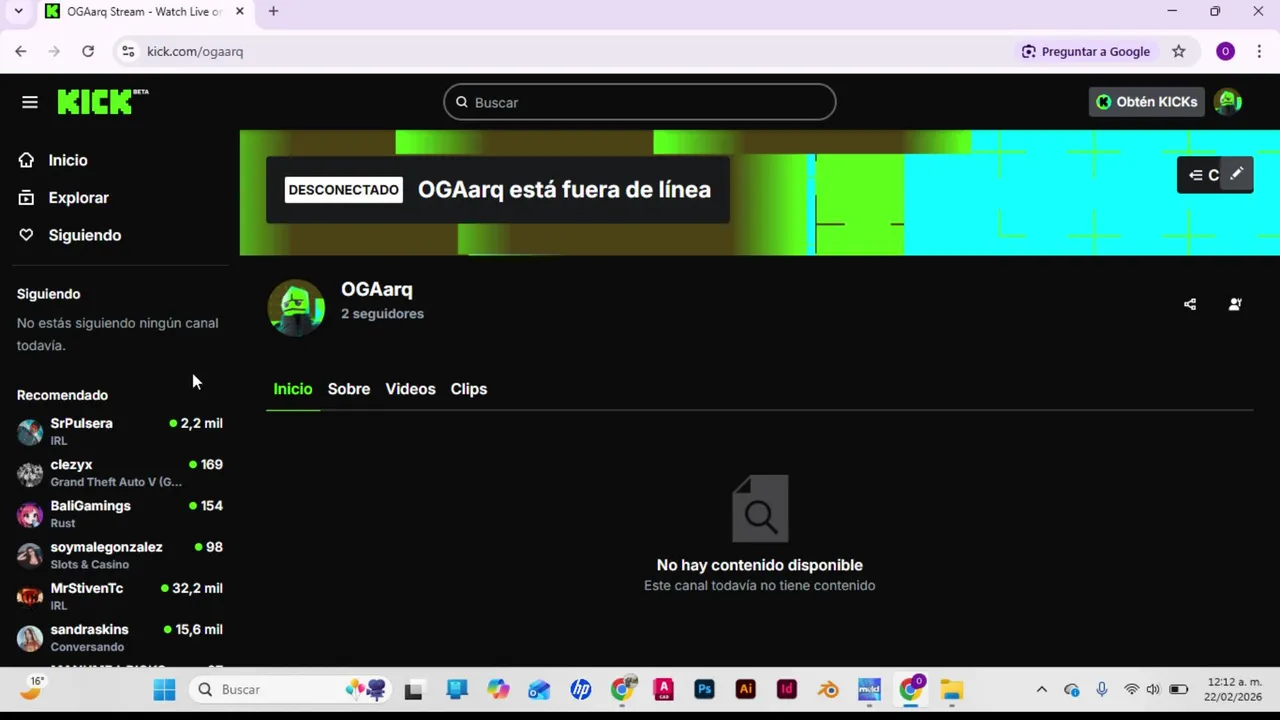This screenshot has height=720, width=1280.
Task: Open the tab search dropdown arrow
Action: coord(18,11)
